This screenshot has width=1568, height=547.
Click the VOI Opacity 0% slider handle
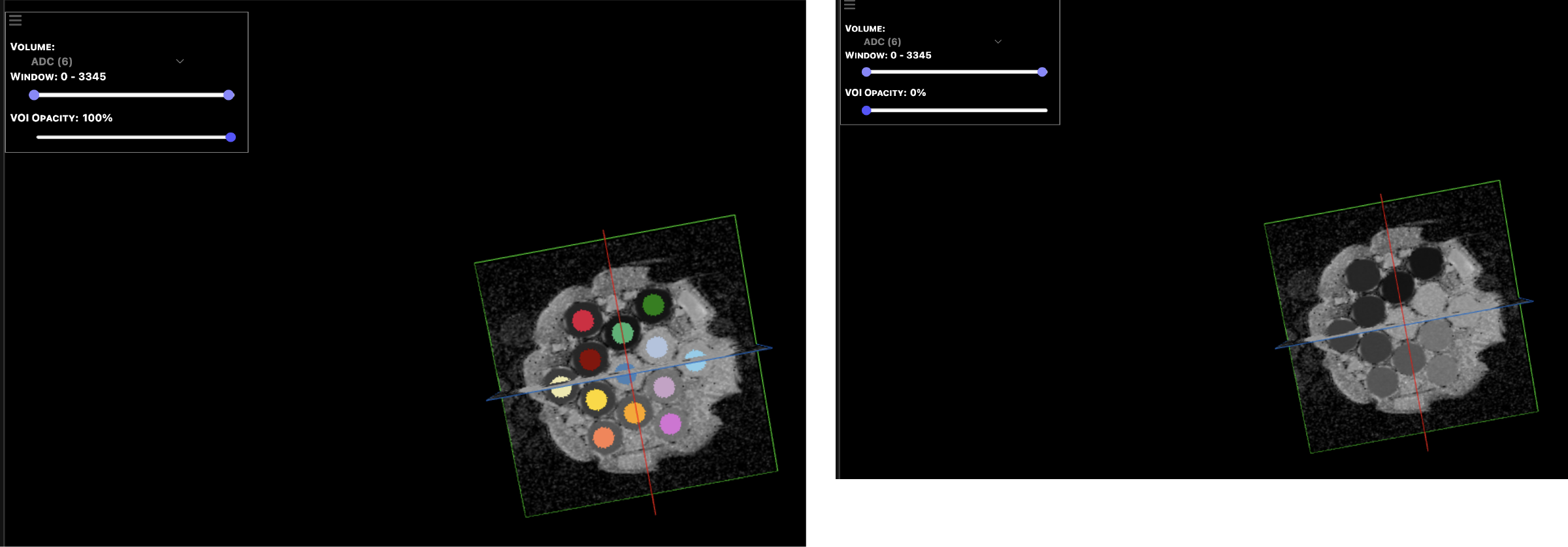pos(866,110)
